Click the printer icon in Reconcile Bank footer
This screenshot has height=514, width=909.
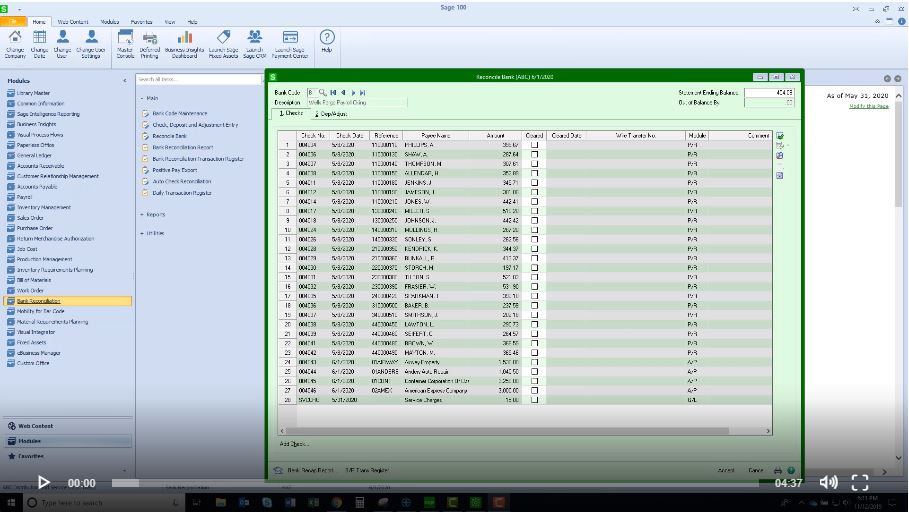point(778,471)
